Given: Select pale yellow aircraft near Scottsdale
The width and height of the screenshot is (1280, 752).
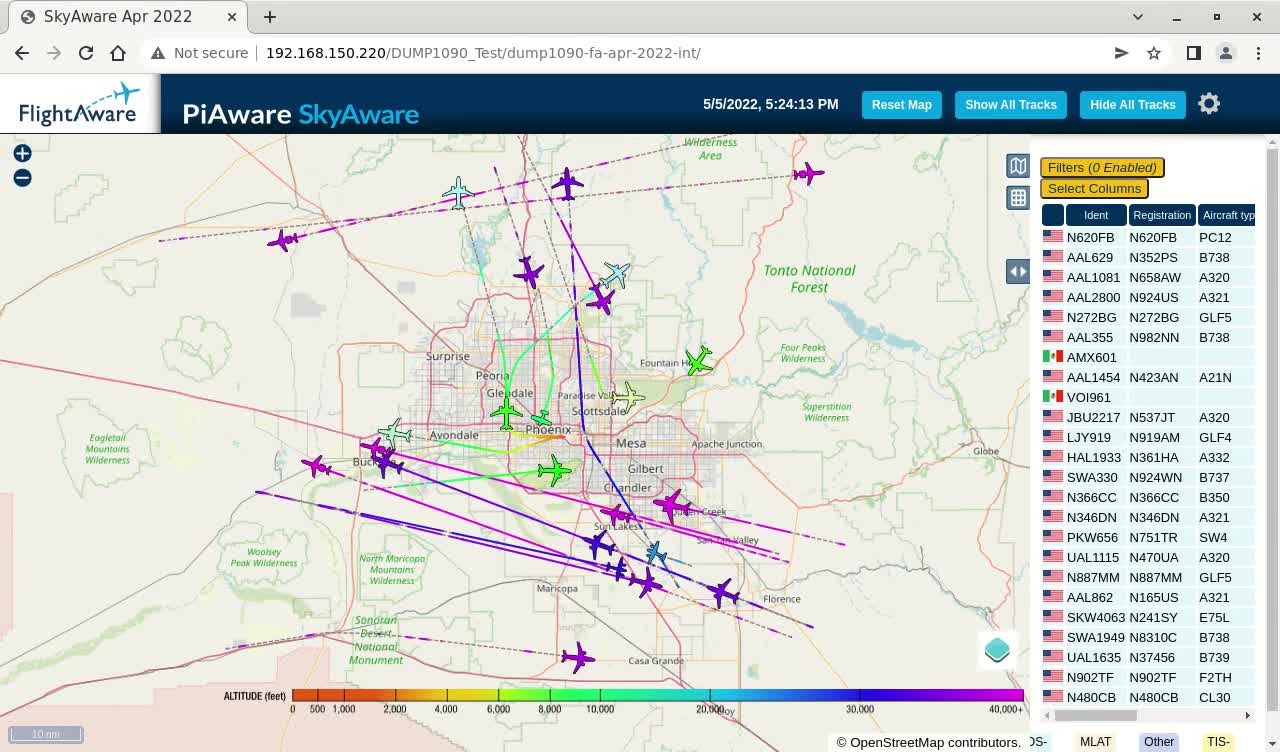Looking at the screenshot, I should 628,397.
